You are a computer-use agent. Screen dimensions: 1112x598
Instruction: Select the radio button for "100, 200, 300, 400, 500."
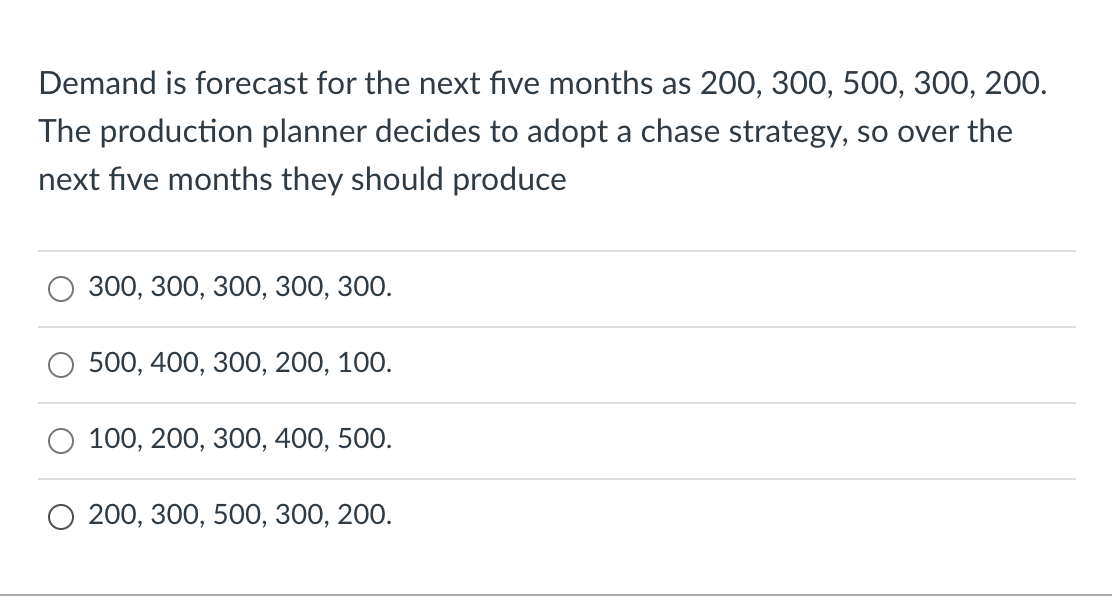61,440
